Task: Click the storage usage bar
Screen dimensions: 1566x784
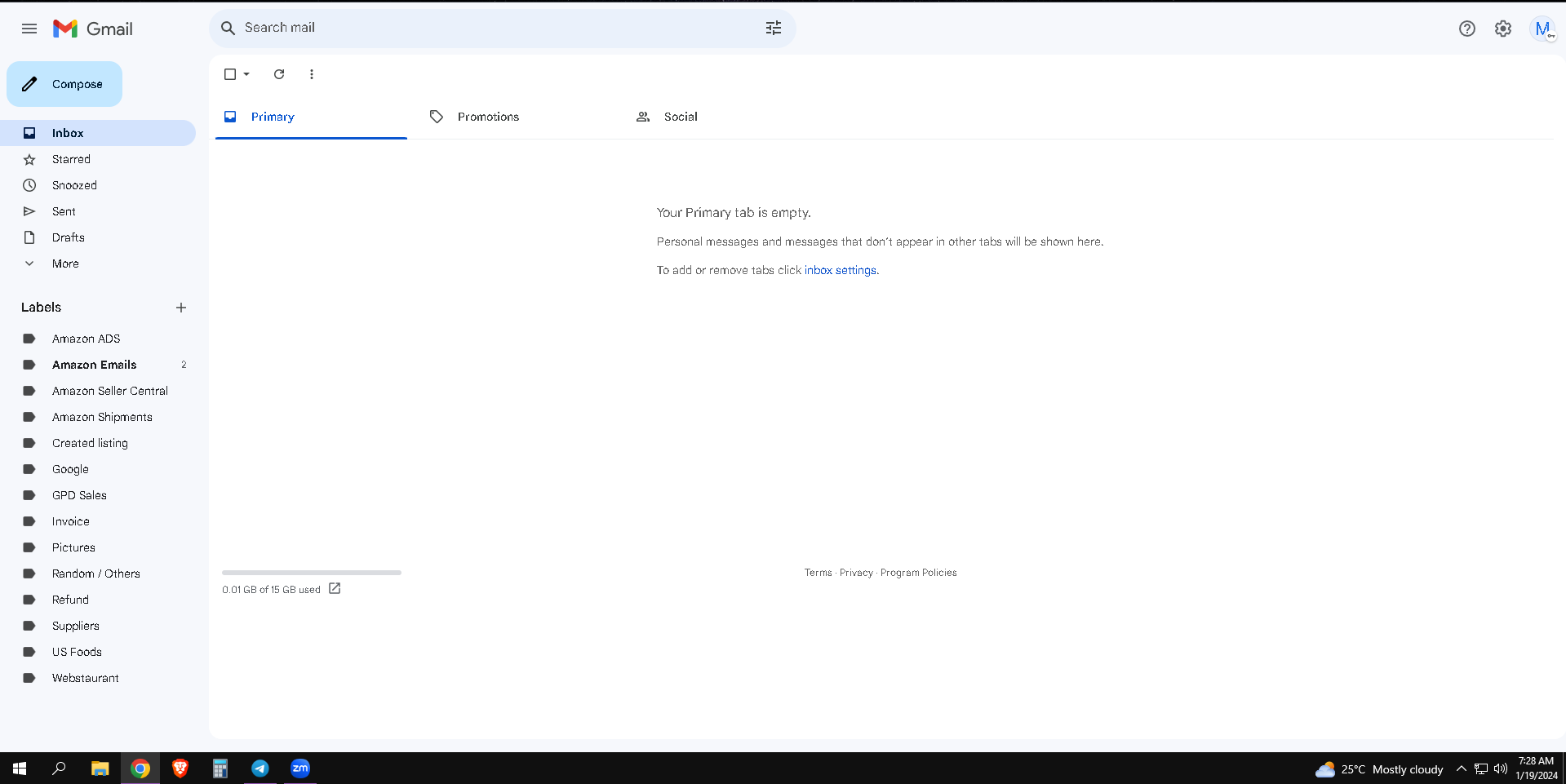Action: coord(312,573)
